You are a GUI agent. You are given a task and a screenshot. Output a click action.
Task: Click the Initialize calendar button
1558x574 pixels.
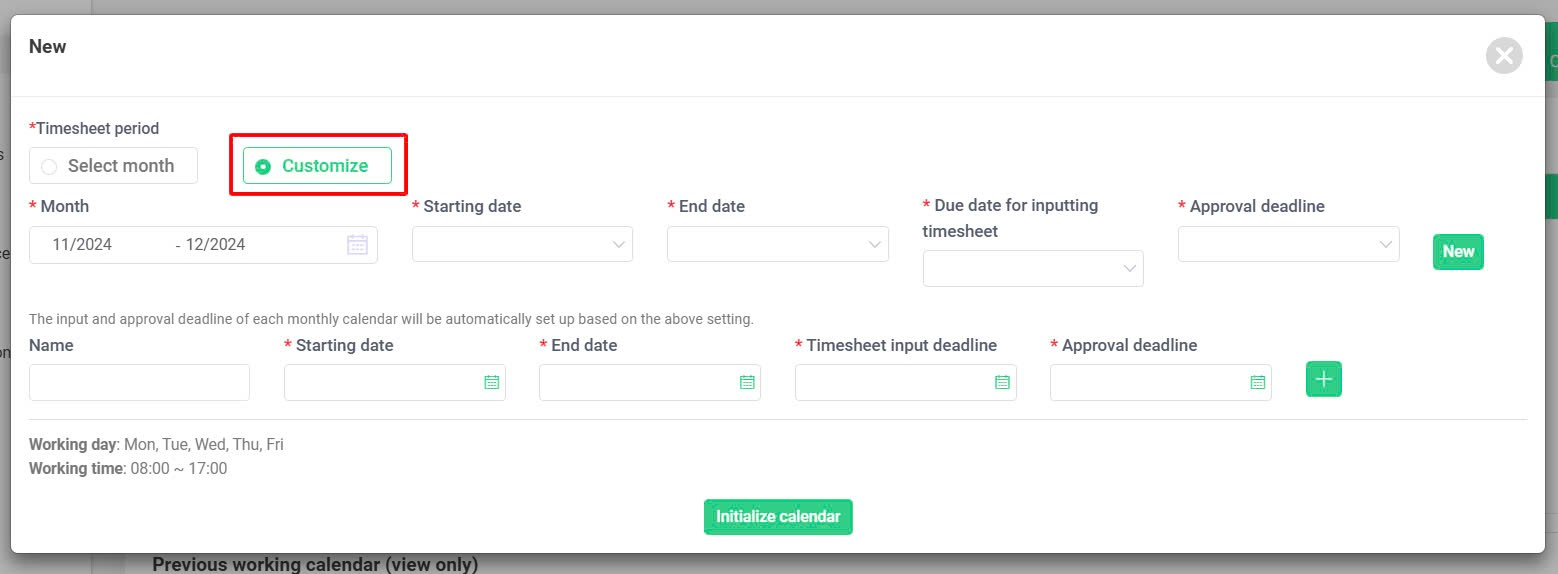click(778, 517)
